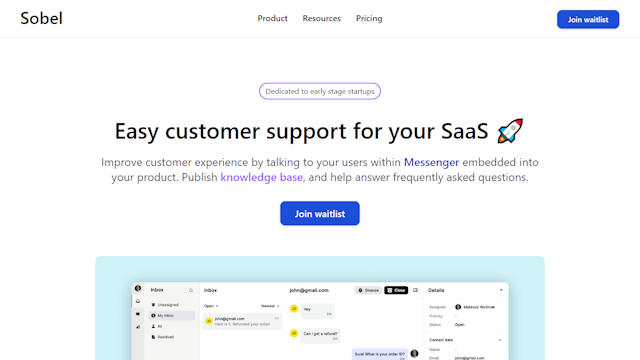This screenshot has height=360, width=640.
Task: Select the My Inbox folder
Action: point(172,316)
